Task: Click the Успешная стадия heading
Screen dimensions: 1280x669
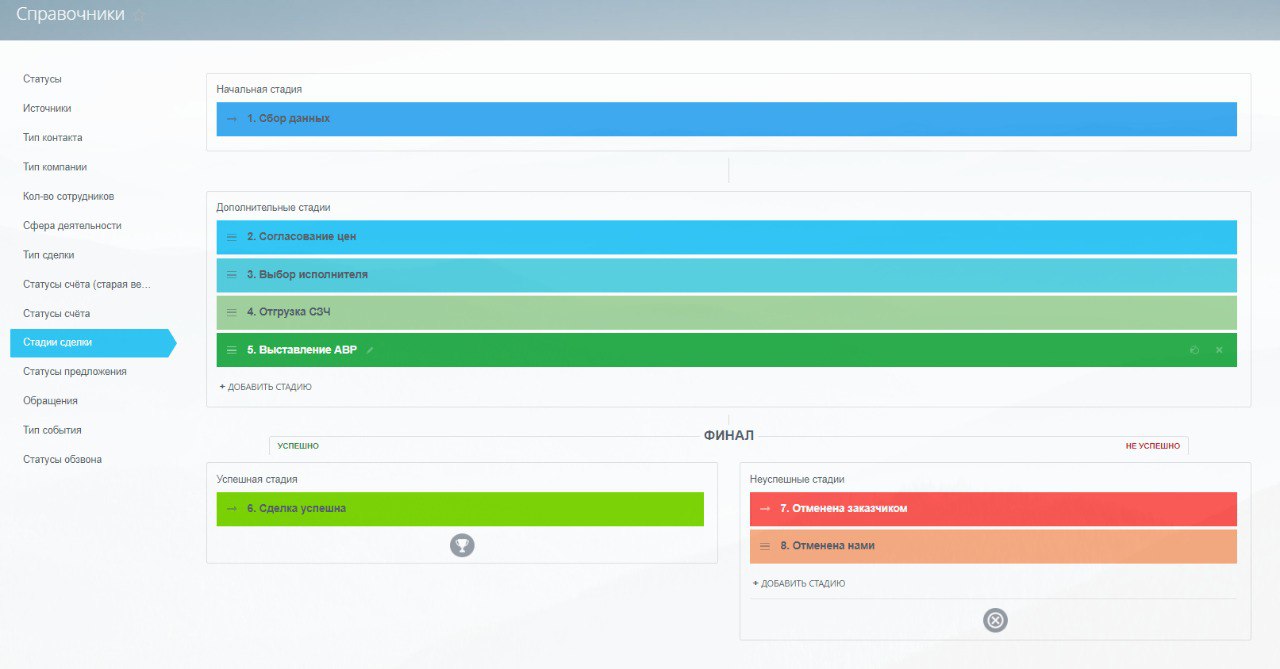Action: tap(257, 480)
